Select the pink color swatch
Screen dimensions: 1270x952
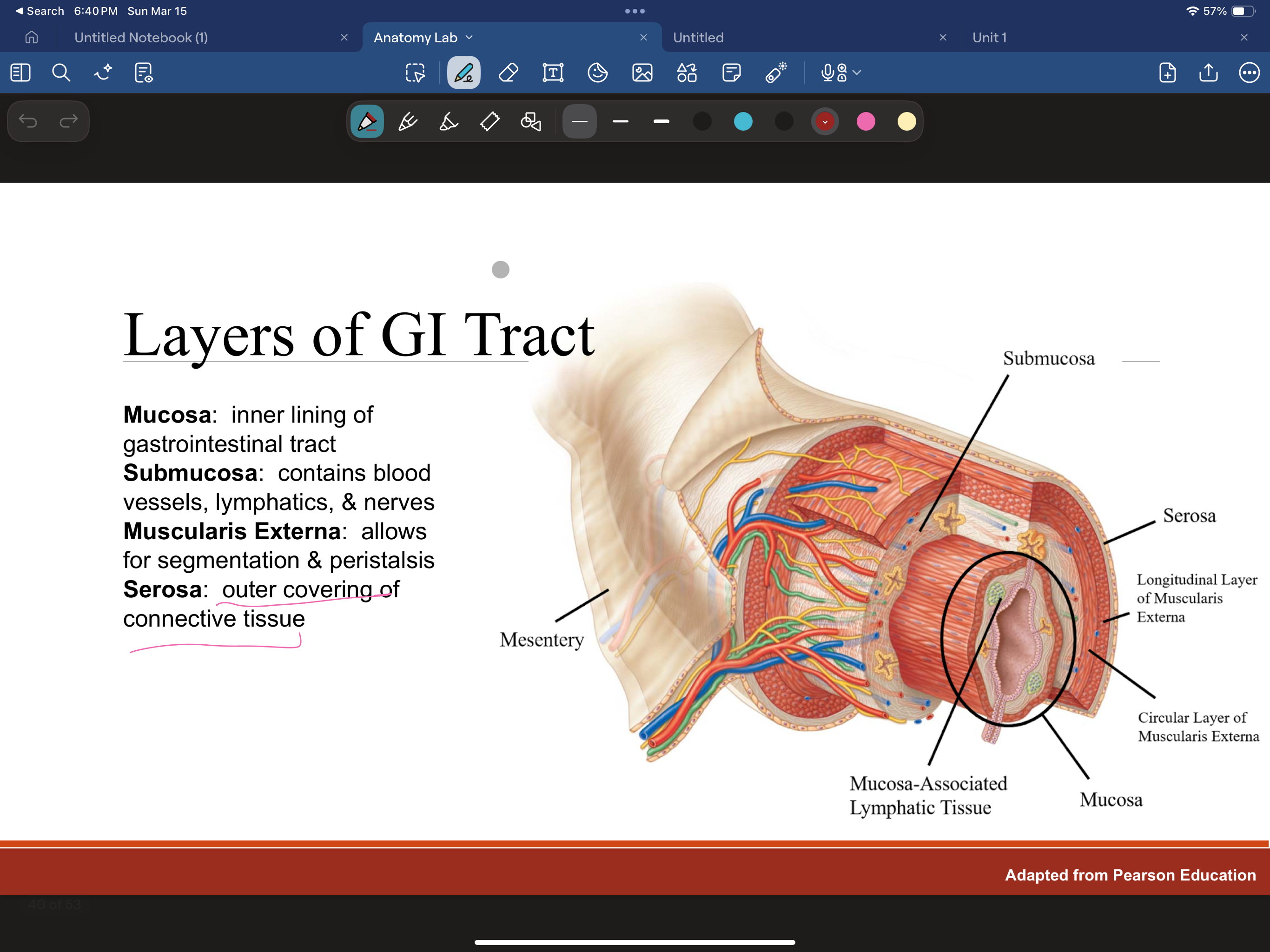[x=867, y=121]
